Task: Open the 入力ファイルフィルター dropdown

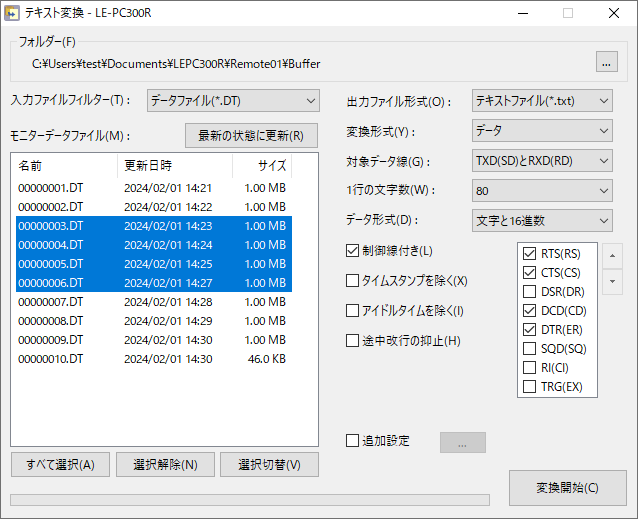Action: (x=233, y=100)
